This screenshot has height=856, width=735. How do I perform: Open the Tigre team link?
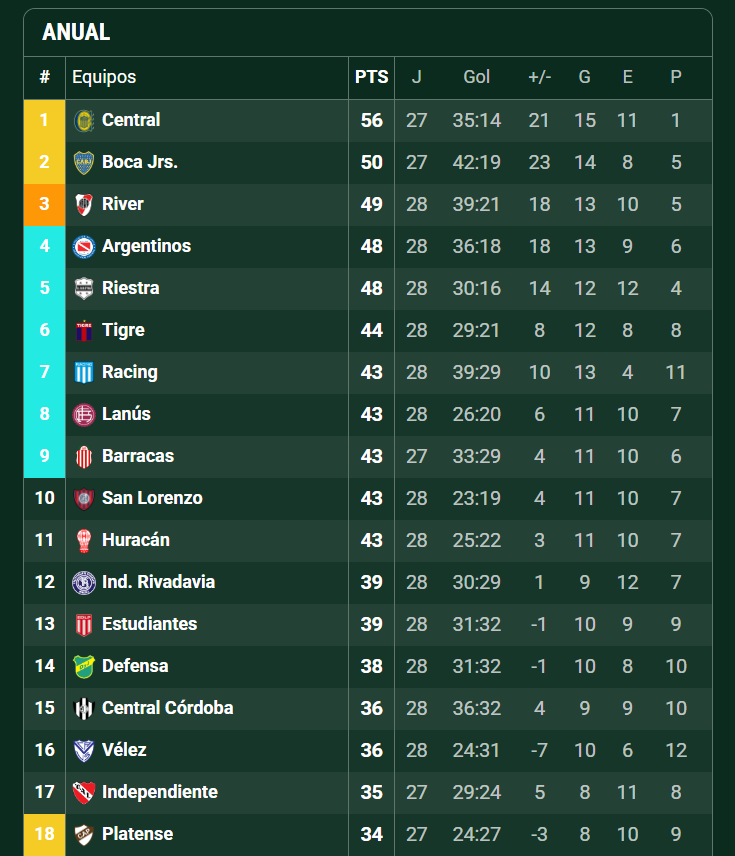tap(123, 330)
